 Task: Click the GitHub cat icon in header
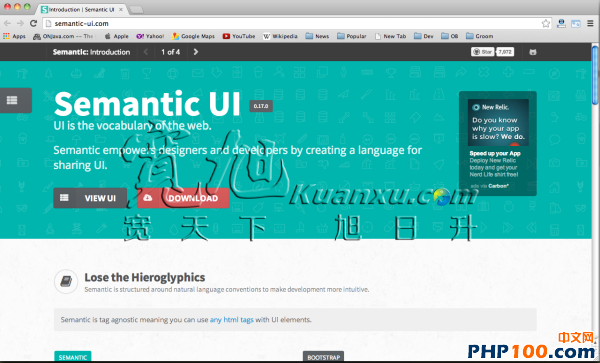[533, 52]
